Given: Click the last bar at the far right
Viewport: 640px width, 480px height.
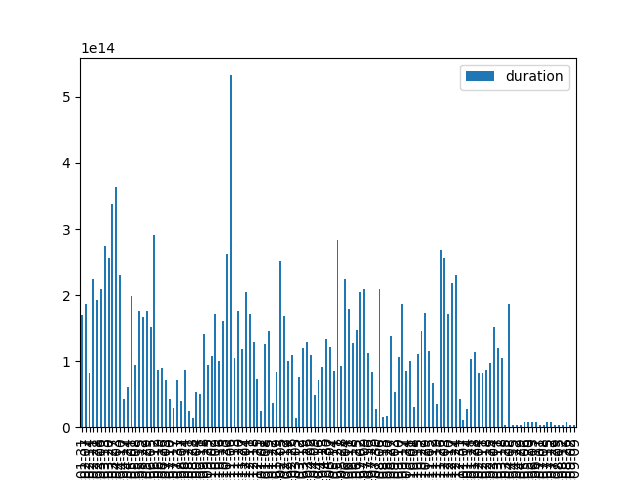Looking at the screenshot, I should 573,426.
